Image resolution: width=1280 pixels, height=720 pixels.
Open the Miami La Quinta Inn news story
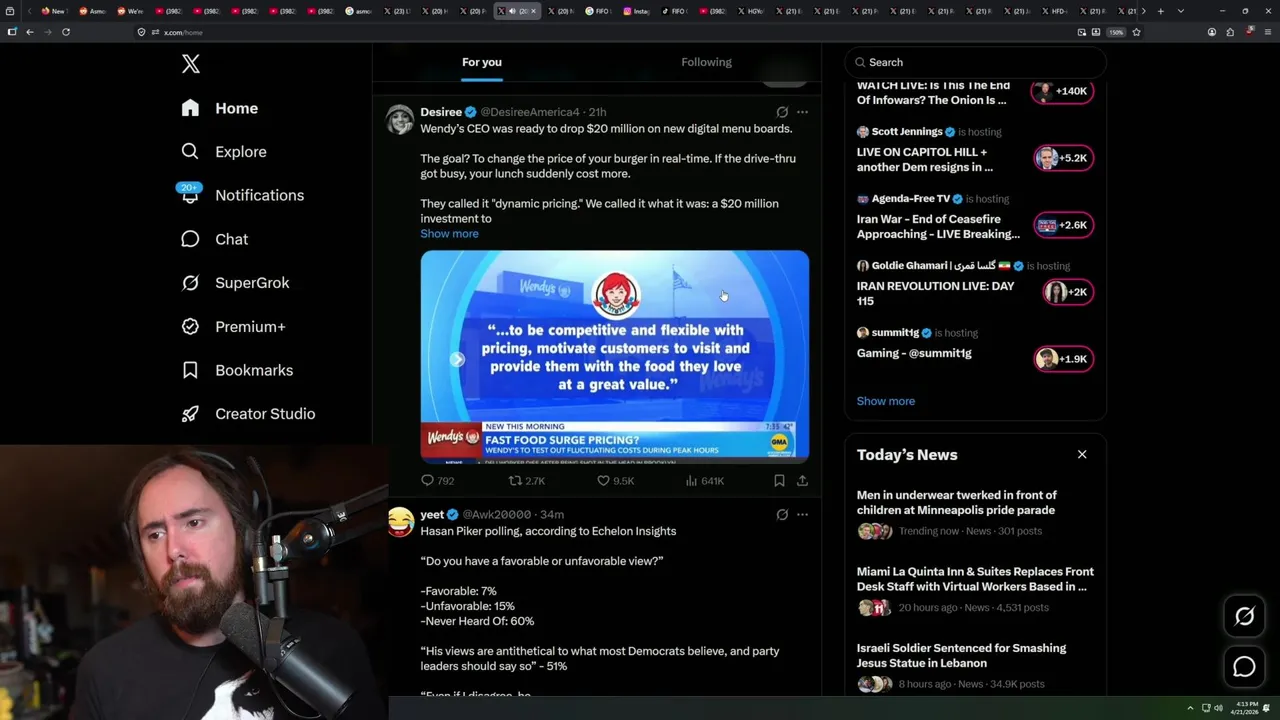click(x=975, y=579)
